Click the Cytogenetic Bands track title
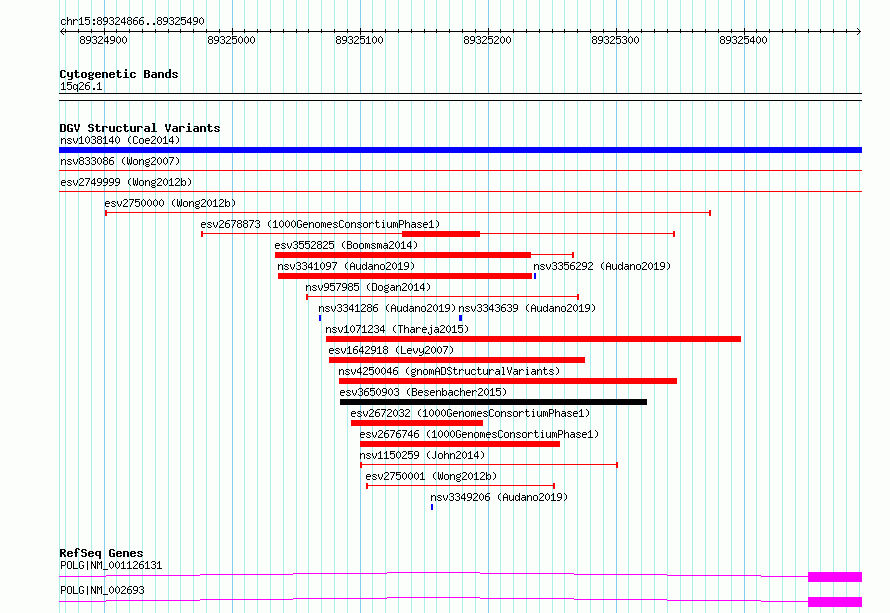The width and height of the screenshot is (890, 613). [119, 74]
